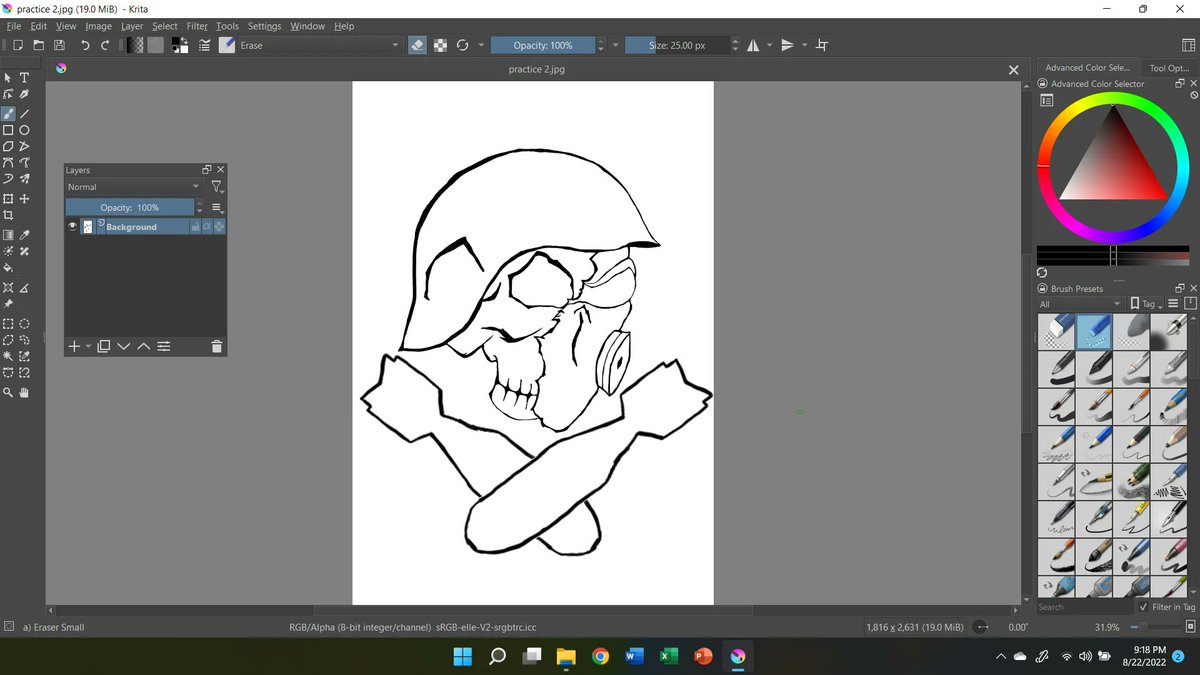Image resolution: width=1200 pixels, height=675 pixels.
Task: Adjust the layer Opacity slider
Action: pos(129,207)
